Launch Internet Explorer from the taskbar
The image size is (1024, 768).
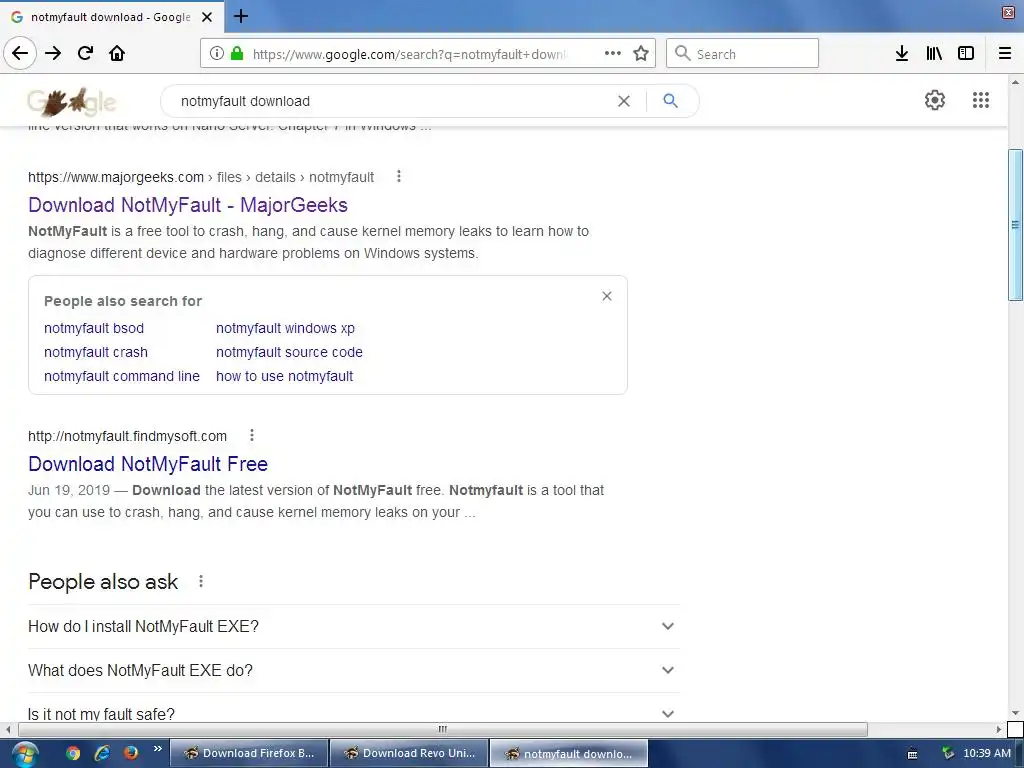[102, 753]
